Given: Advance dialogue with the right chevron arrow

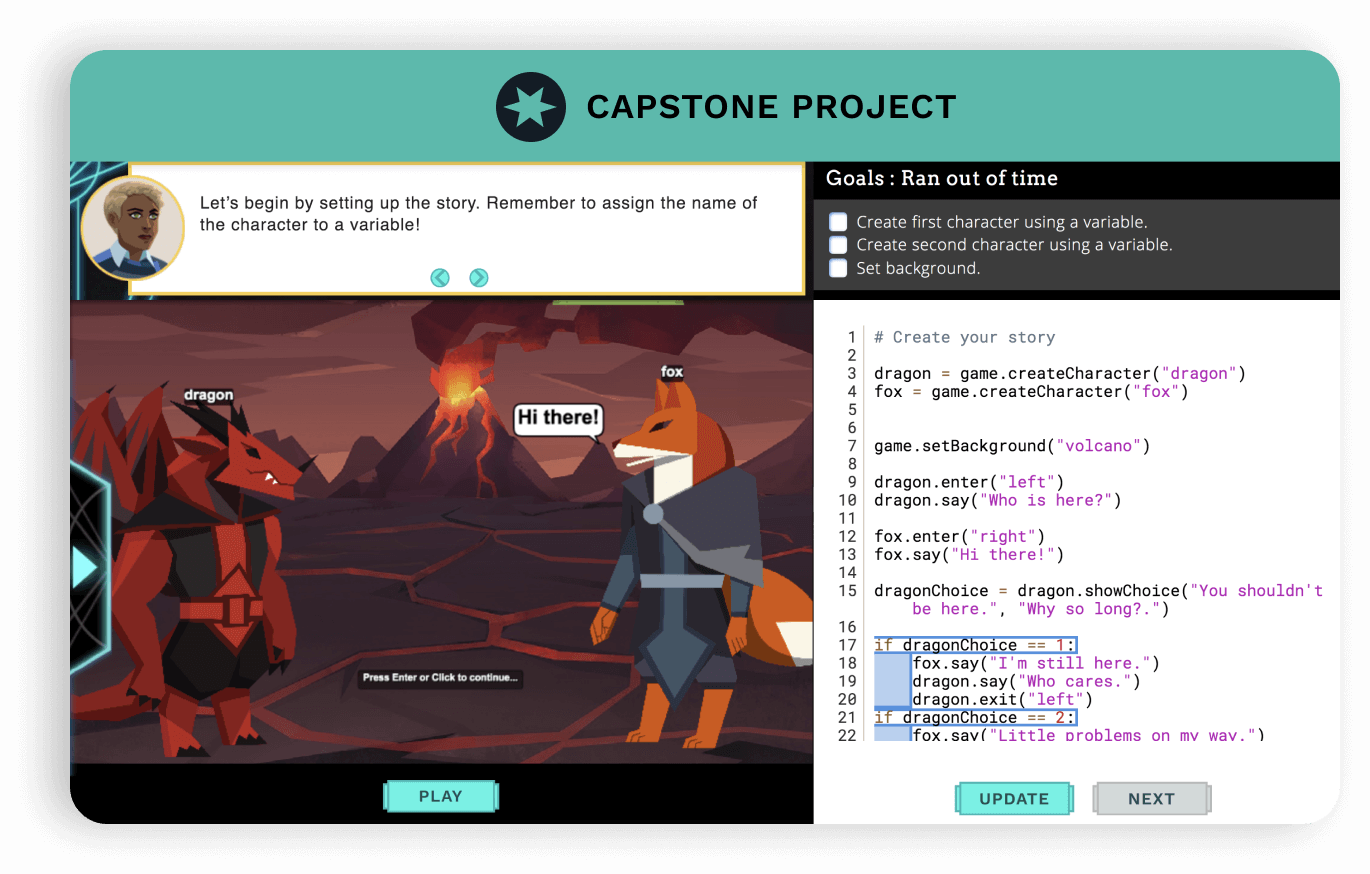Looking at the screenshot, I should (478, 278).
